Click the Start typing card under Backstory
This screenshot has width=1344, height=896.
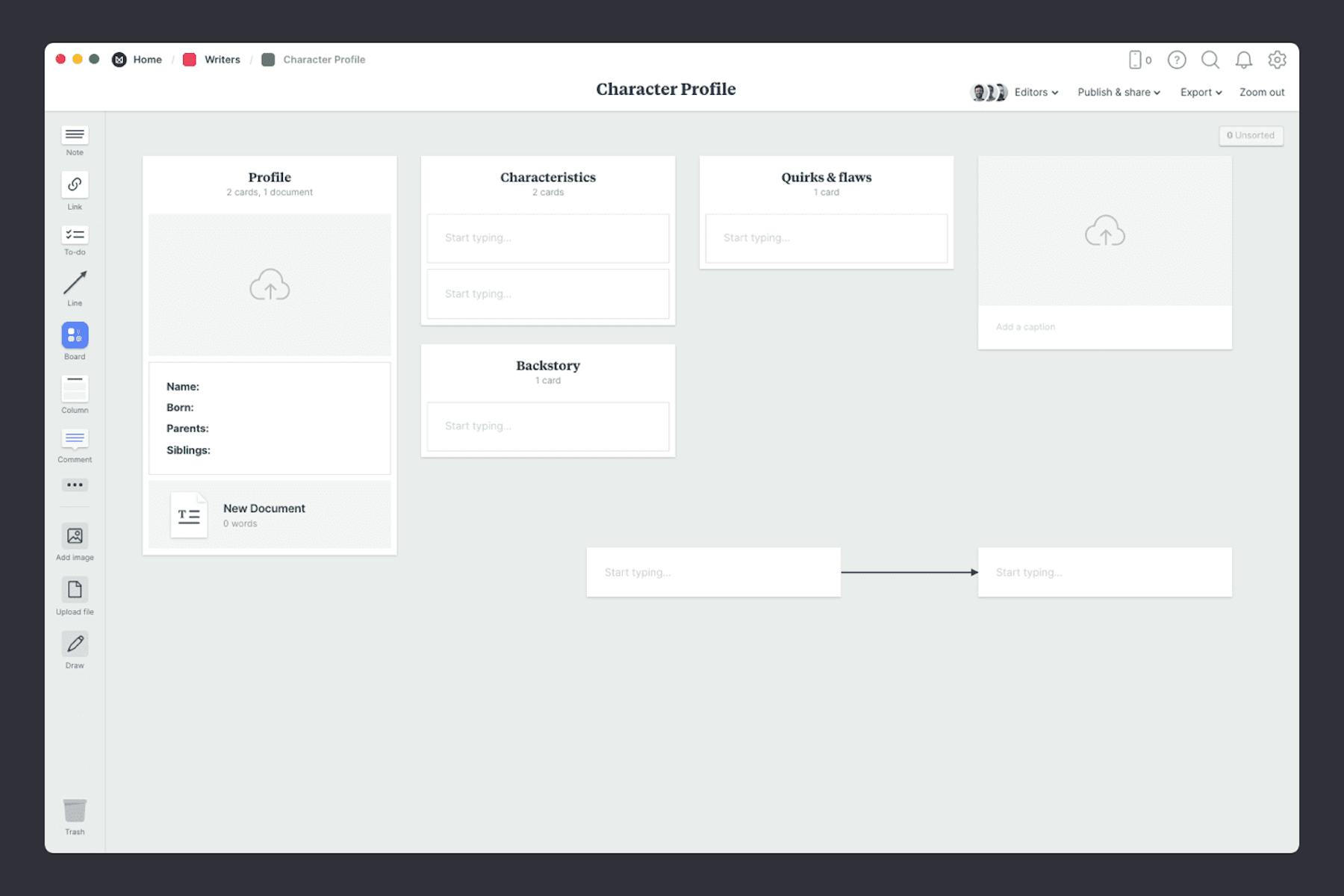click(x=547, y=426)
